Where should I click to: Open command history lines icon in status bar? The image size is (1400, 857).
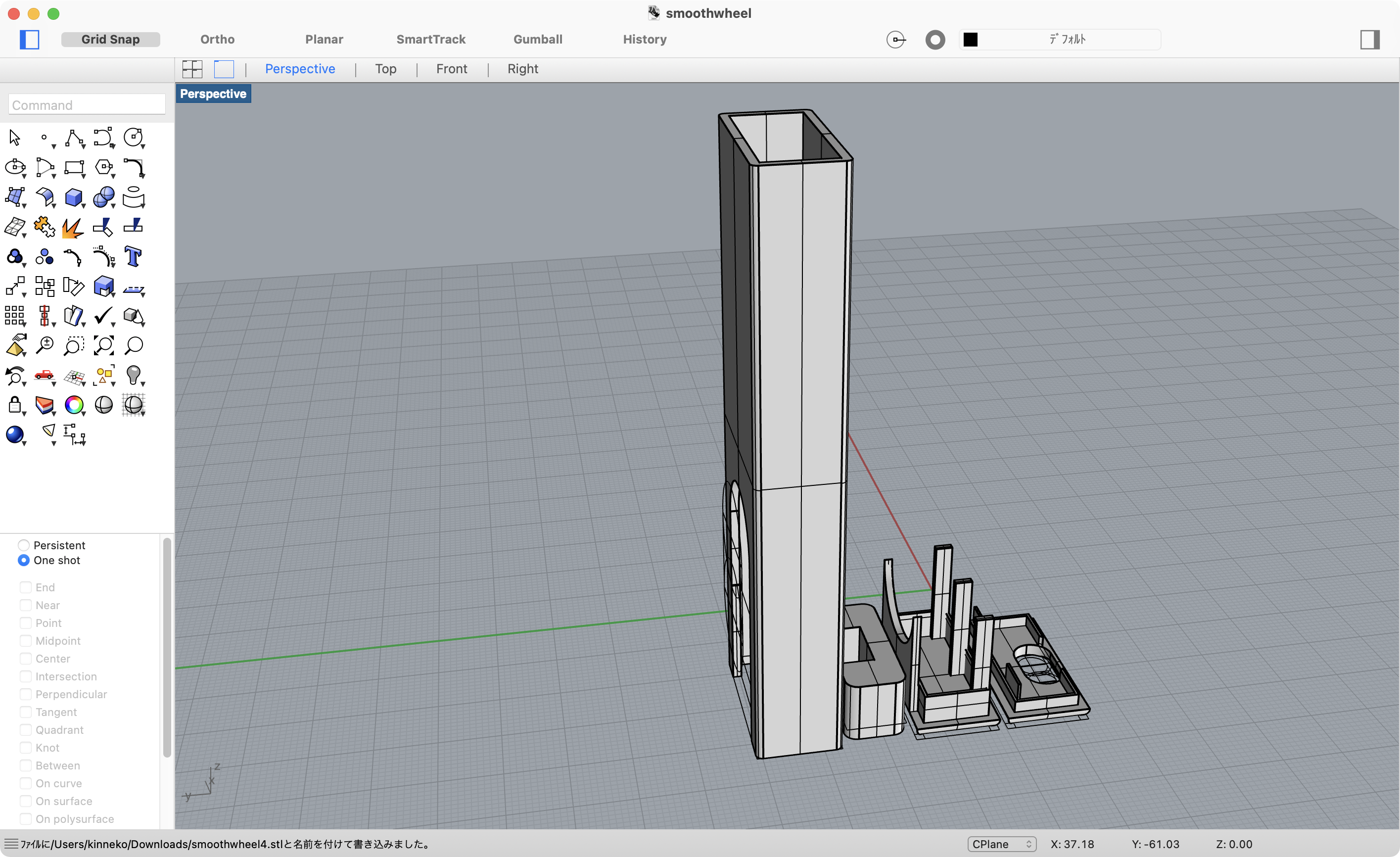[11, 844]
